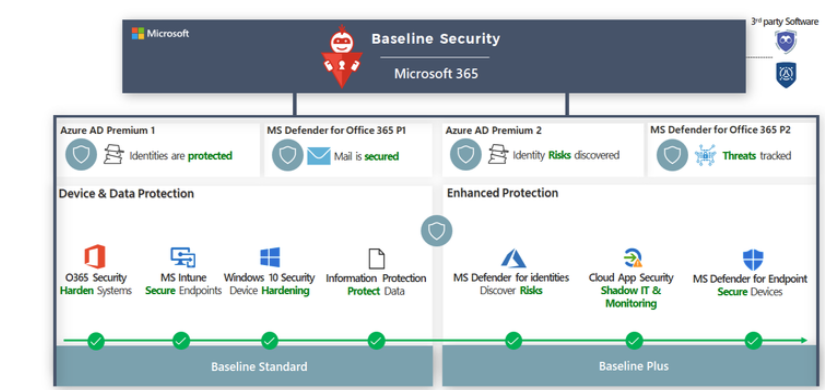Image resolution: width=834 pixels, height=390 pixels.
Task: Click the green checkmark below MS Defender for identities
Action: [513, 341]
